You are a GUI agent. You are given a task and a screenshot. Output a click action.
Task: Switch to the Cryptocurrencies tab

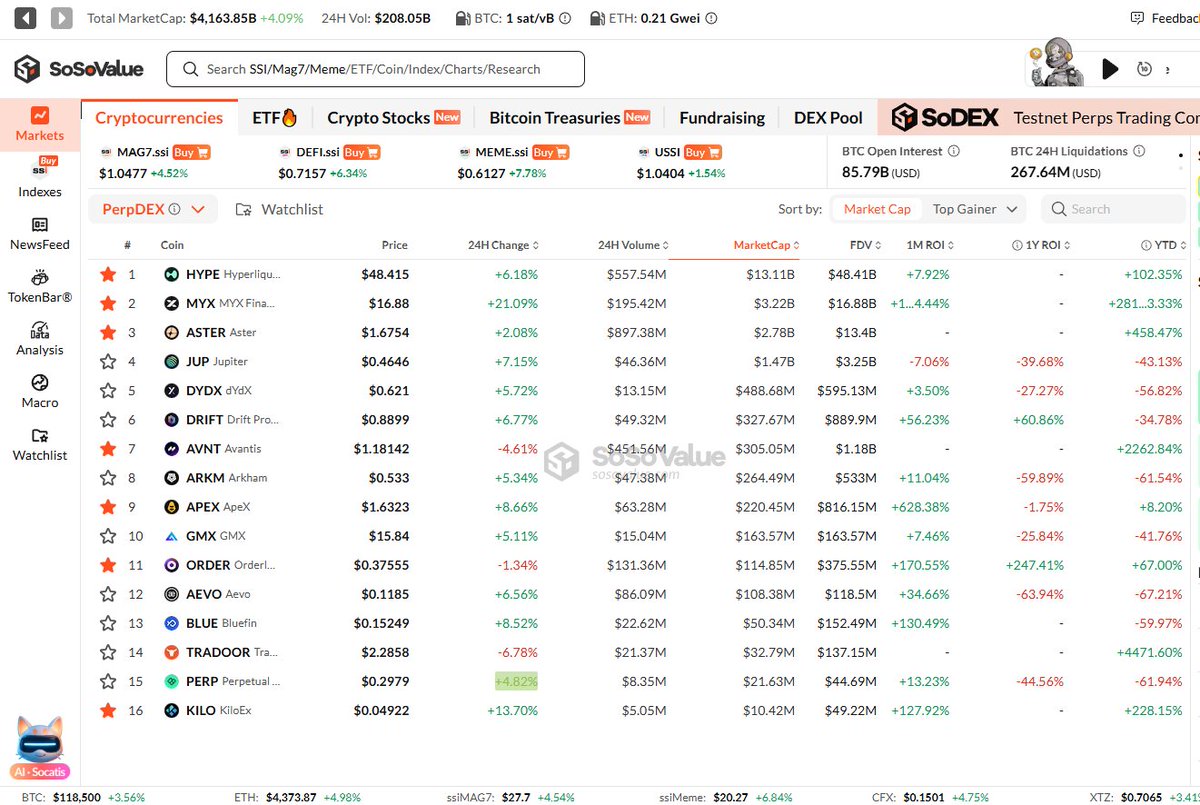159,117
